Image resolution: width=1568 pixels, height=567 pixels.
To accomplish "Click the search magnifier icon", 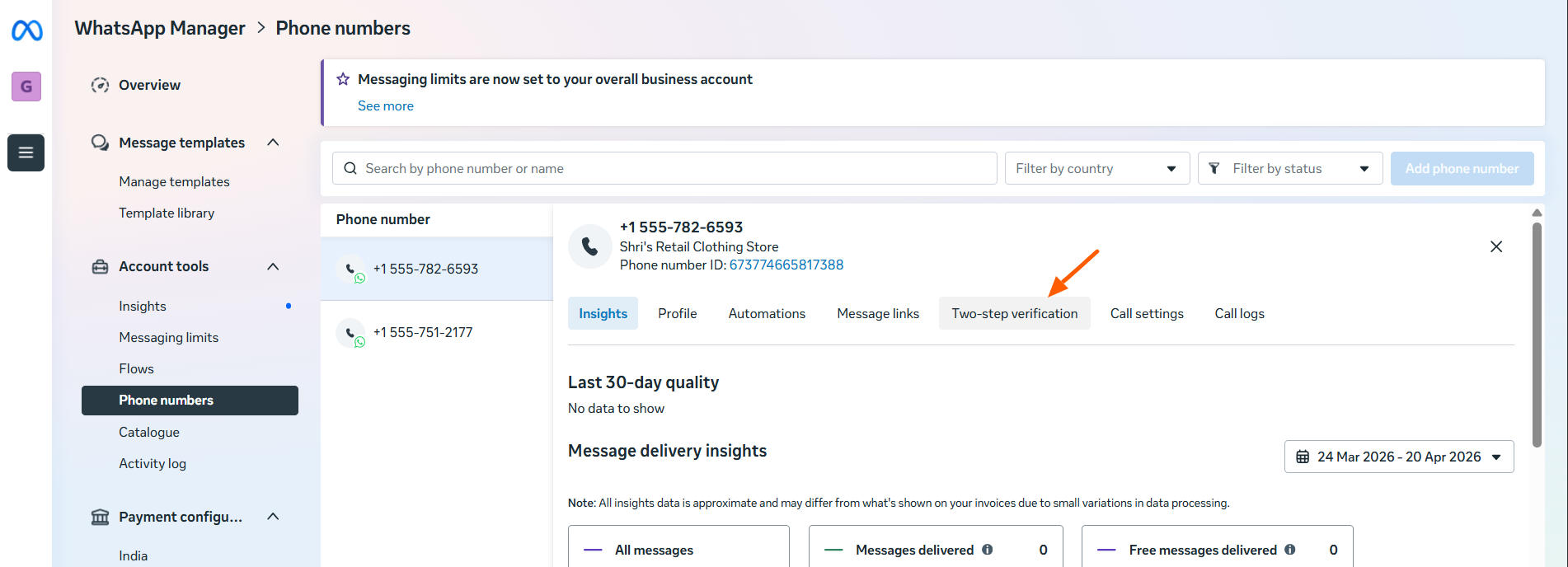I will click(350, 168).
